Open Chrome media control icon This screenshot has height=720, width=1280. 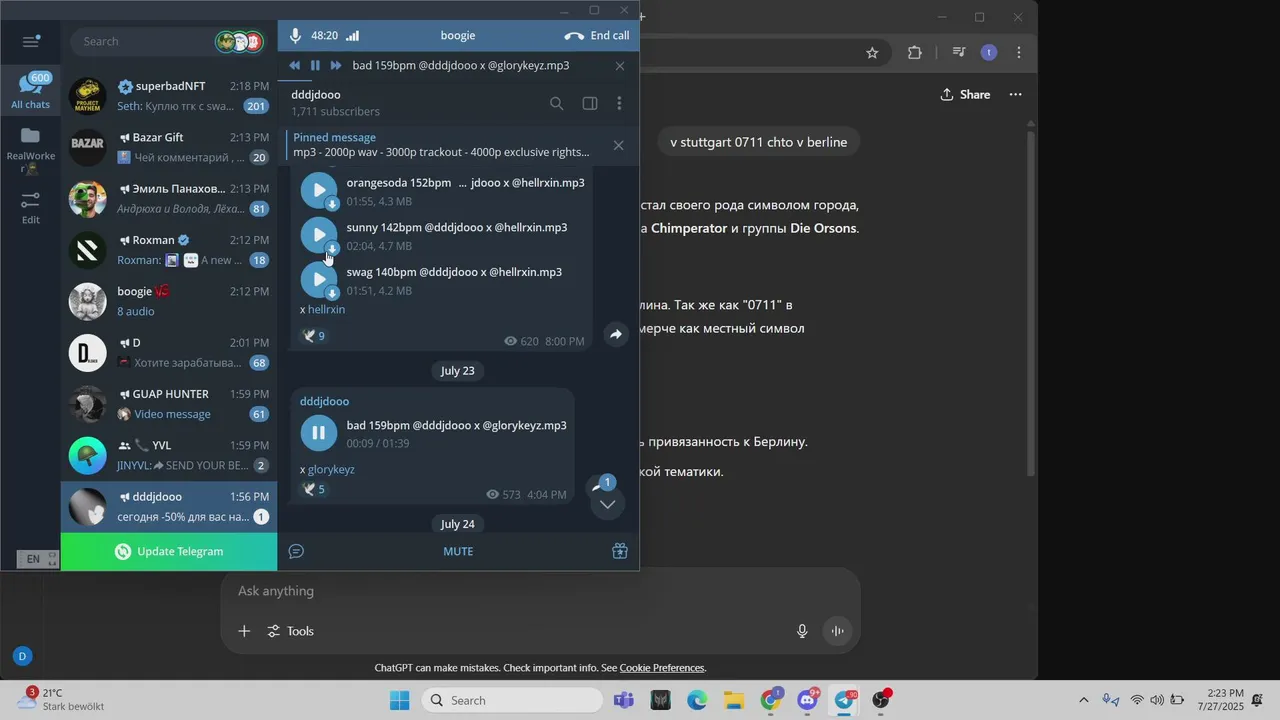tap(958, 53)
